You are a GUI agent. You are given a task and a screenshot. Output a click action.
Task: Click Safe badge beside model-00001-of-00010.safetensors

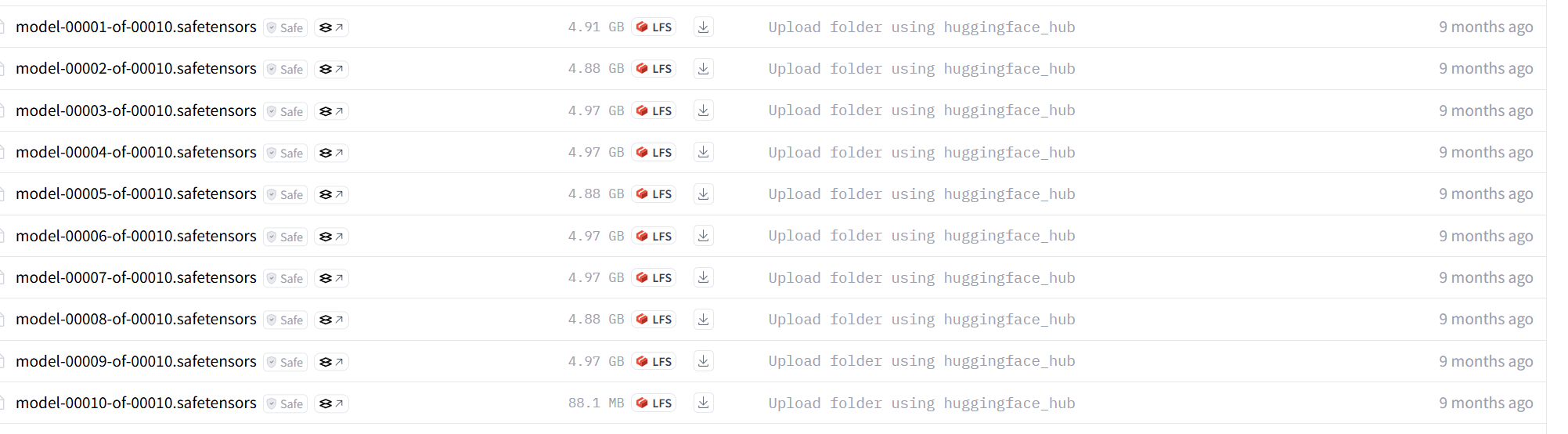coord(285,27)
